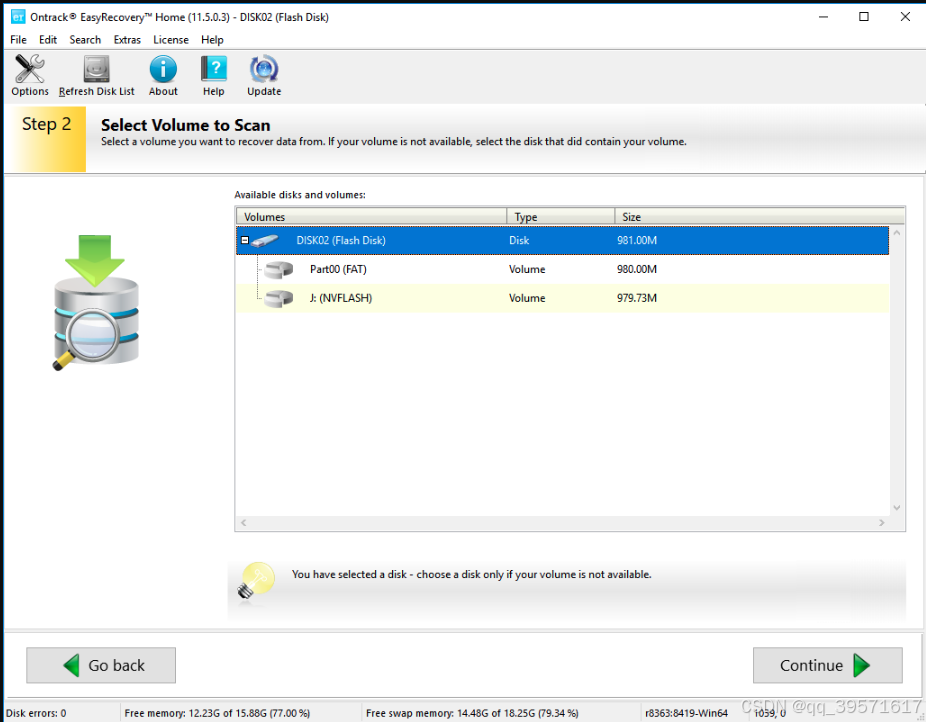Image resolution: width=926 pixels, height=722 pixels.
Task: Open the License menu
Action: click(171, 40)
